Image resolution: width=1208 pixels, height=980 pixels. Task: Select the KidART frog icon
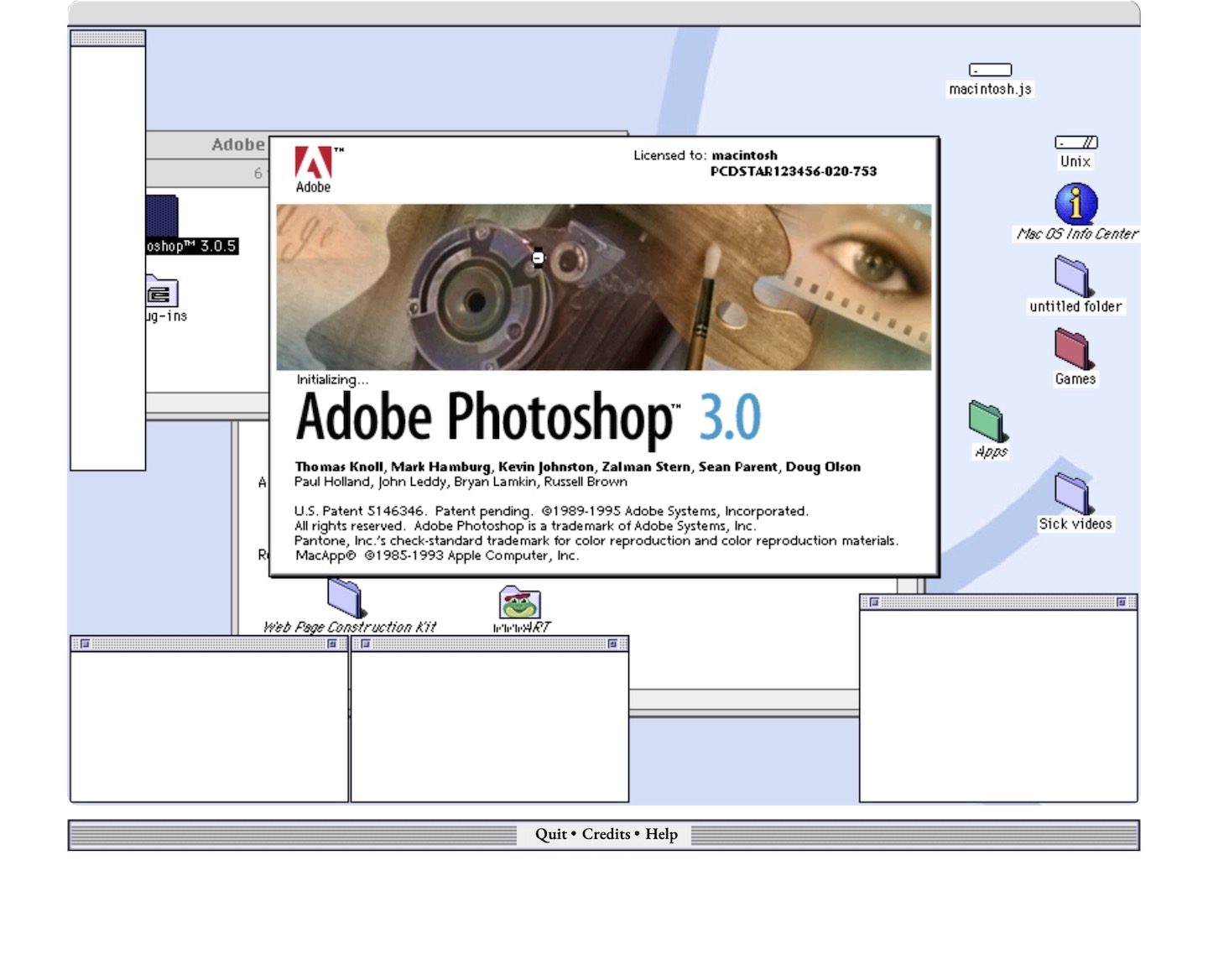click(520, 602)
